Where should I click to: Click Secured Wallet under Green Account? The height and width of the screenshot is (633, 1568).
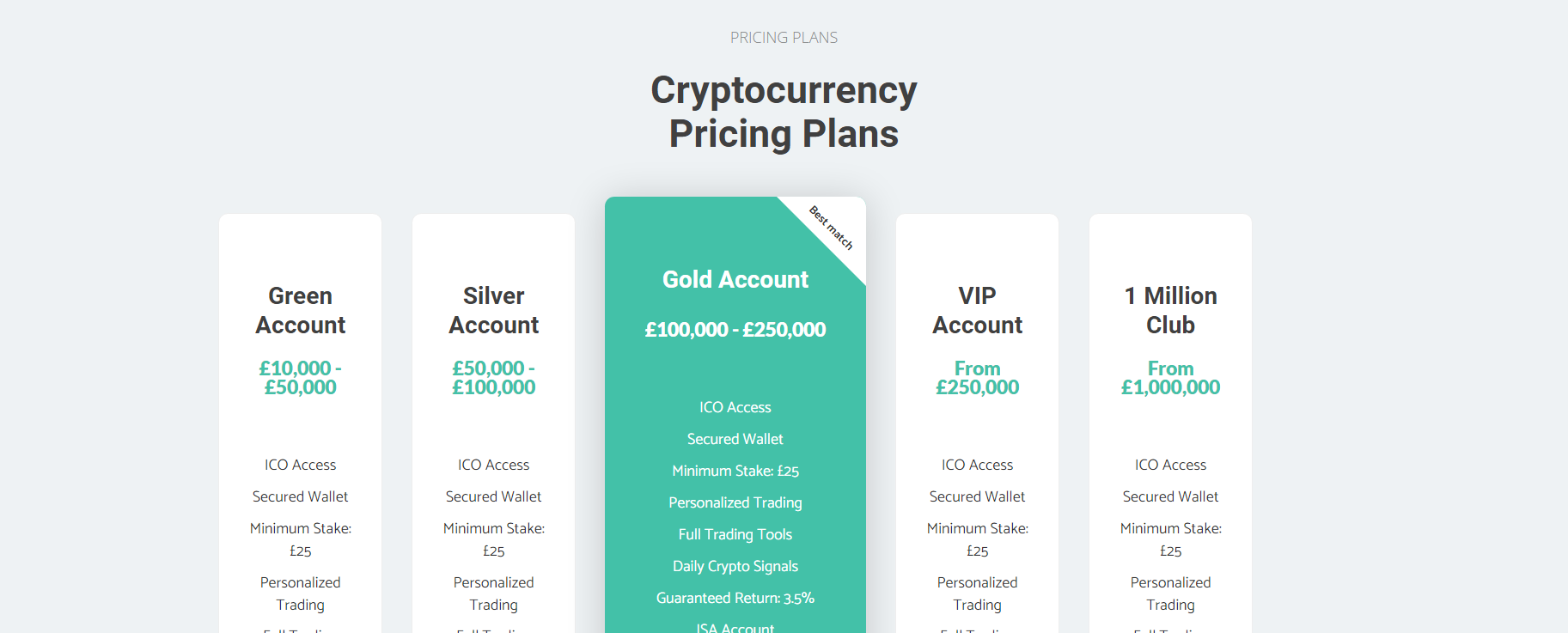point(300,496)
